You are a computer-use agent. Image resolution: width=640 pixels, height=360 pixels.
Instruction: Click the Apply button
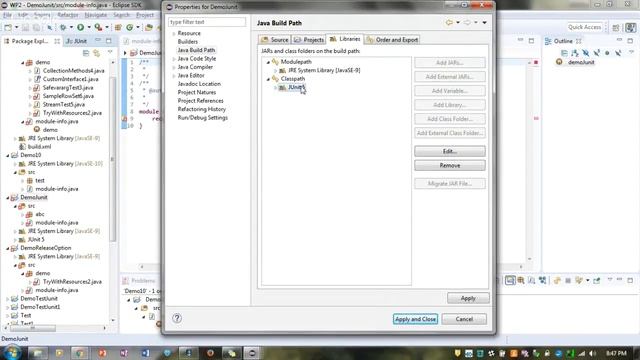click(x=468, y=298)
